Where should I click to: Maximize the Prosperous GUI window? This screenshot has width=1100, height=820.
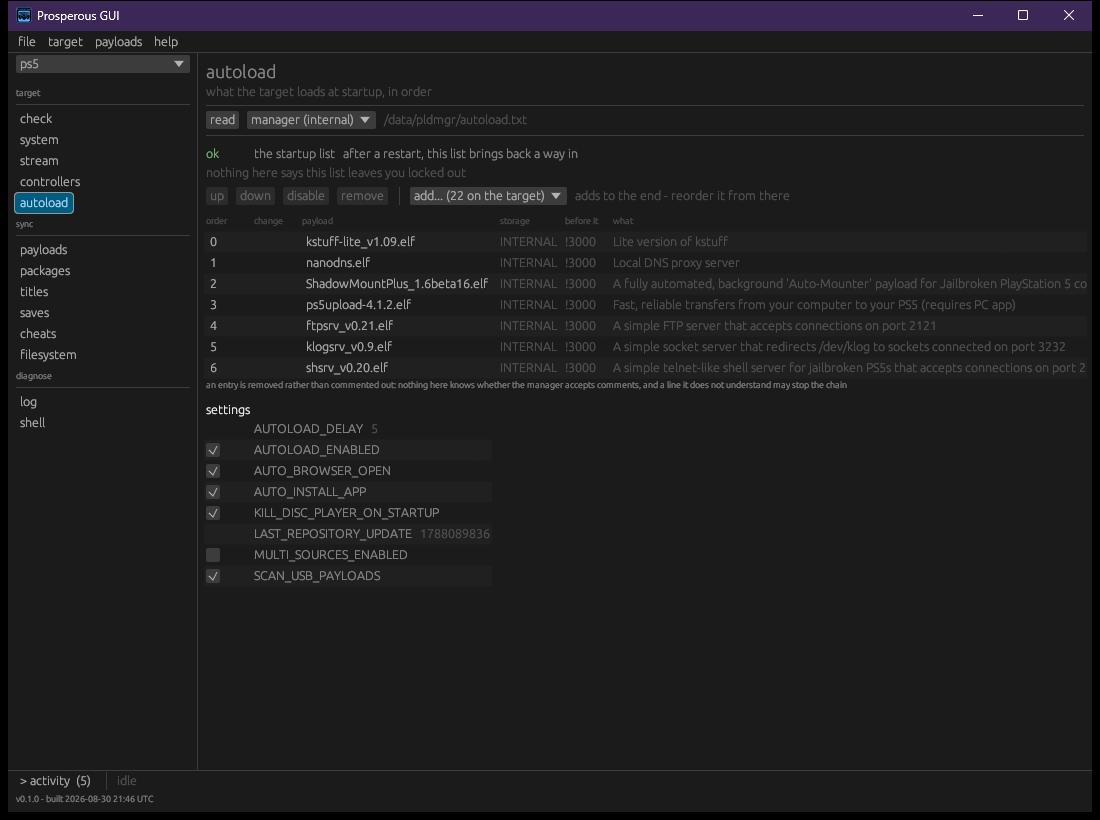pos(1023,15)
